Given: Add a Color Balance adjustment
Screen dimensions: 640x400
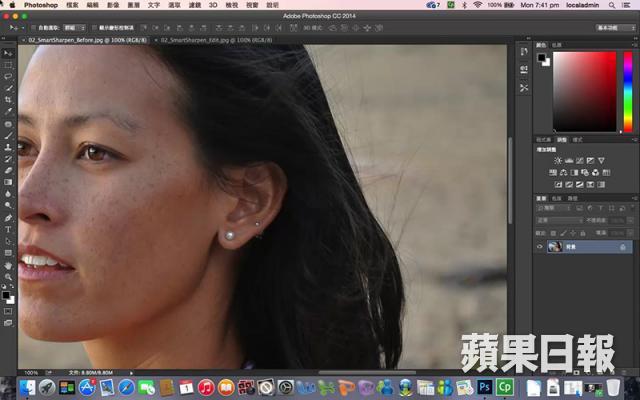Looking at the screenshot, I should click(x=564, y=173).
